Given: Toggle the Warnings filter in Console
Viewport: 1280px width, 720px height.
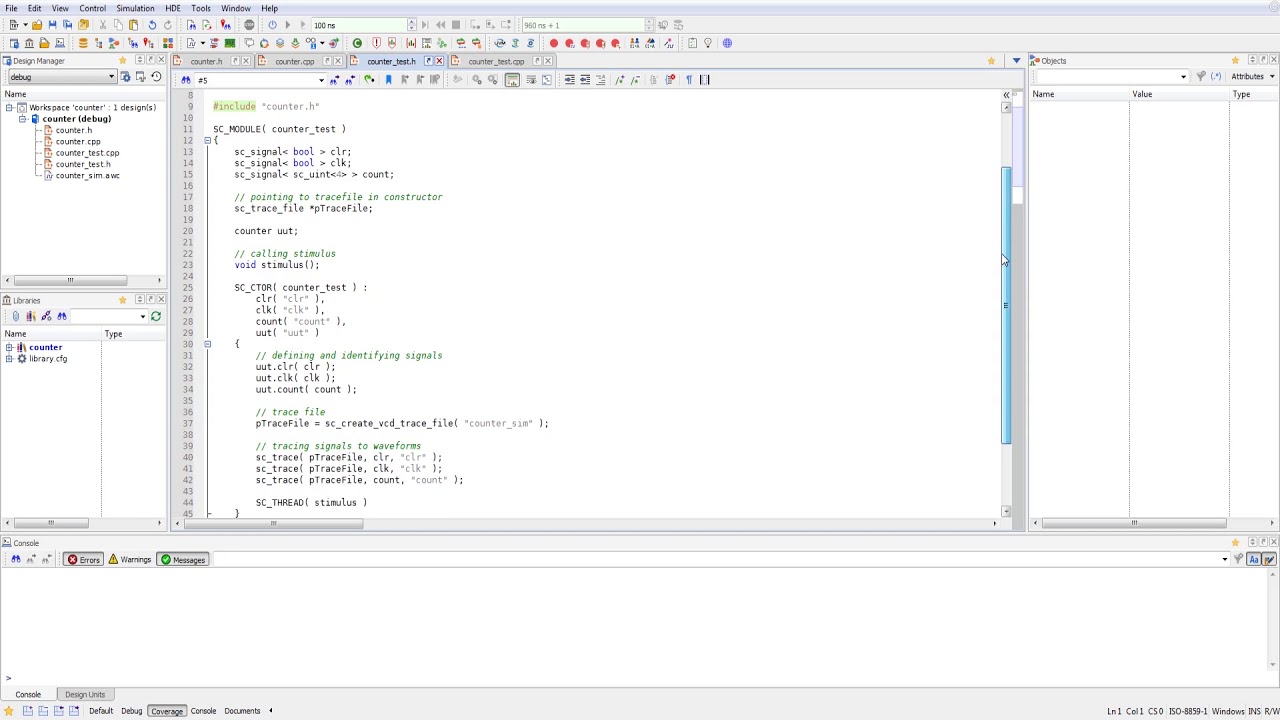Looking at the screenshot, I should [x=130, y=560].
